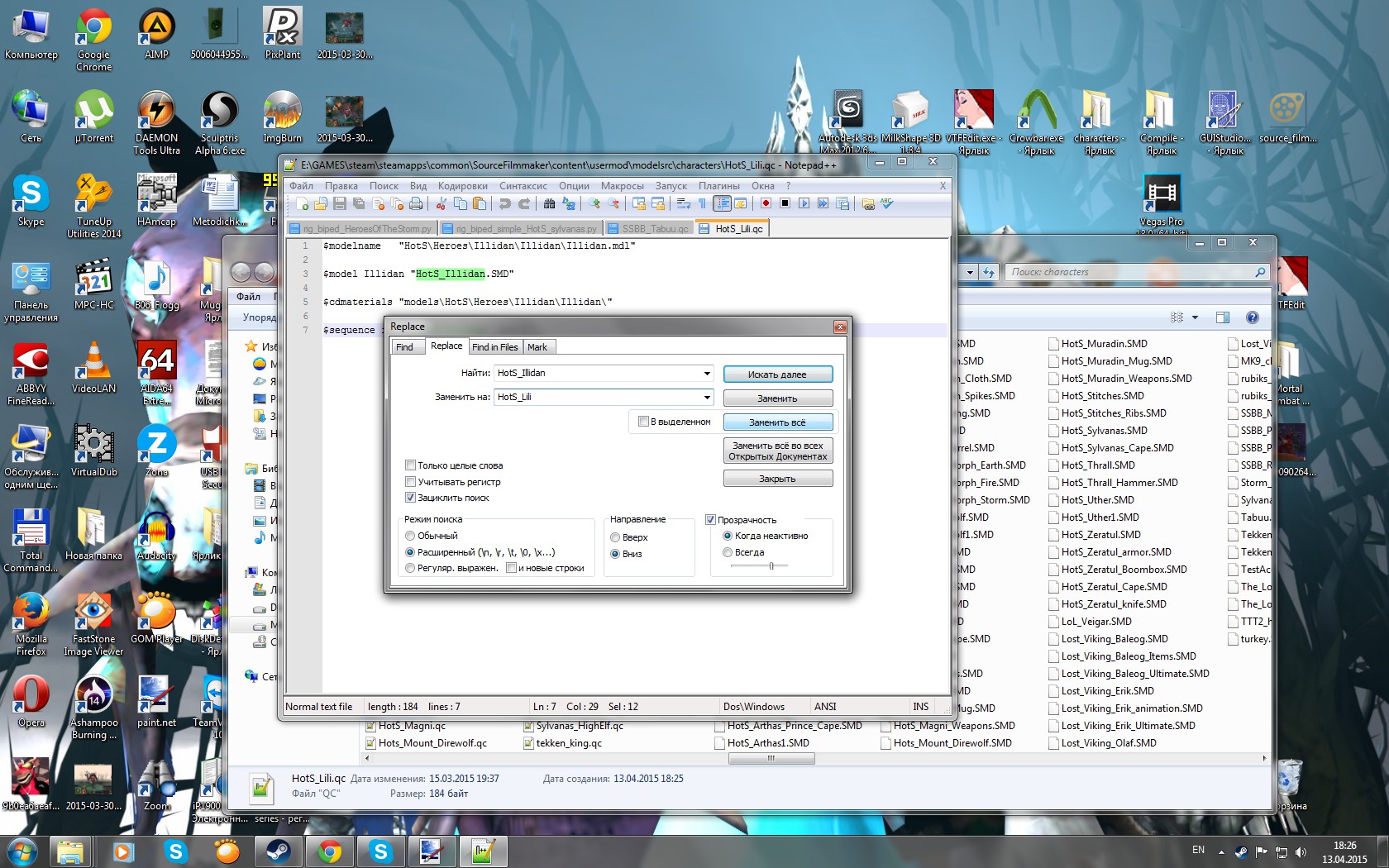Click the 'Искать далее' button
This screenshot has height=868, width=1389.
click(x=777, y=374)
